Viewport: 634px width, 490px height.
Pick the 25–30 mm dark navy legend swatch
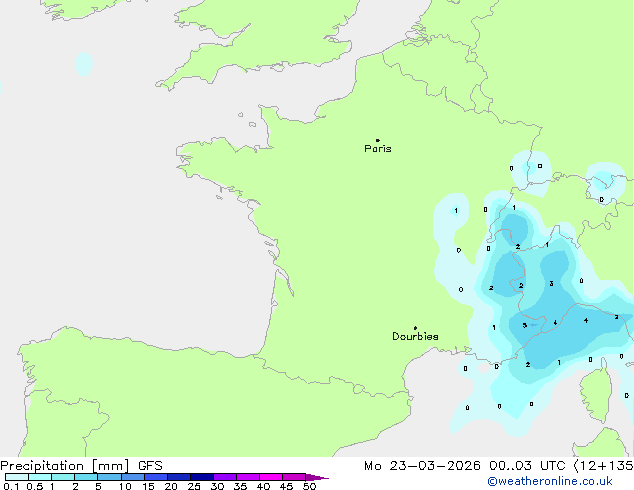point(201,477)
